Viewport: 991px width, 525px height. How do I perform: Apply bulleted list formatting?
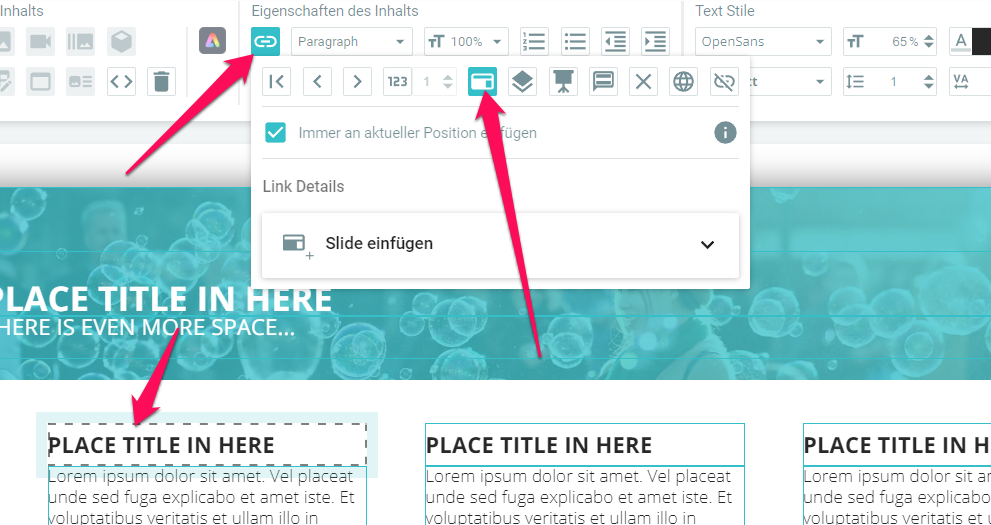575,42
